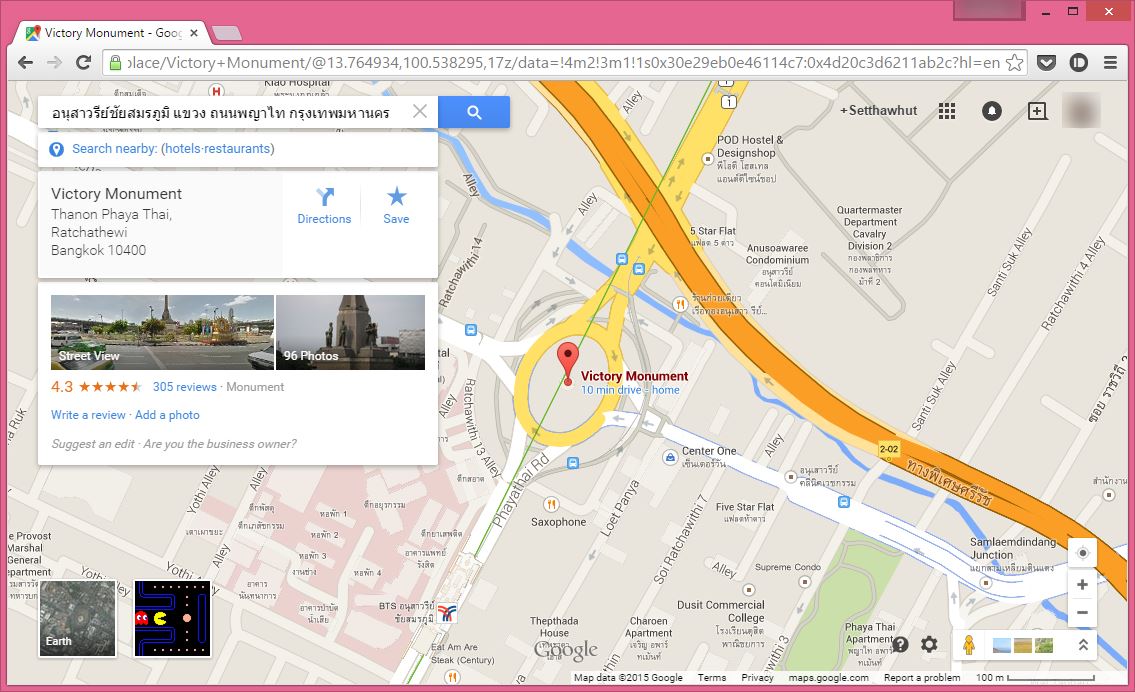The height and width of the screenshot is (692, 1135).
Task: Open Directions for Victory Monument
Action: (324, 206)
